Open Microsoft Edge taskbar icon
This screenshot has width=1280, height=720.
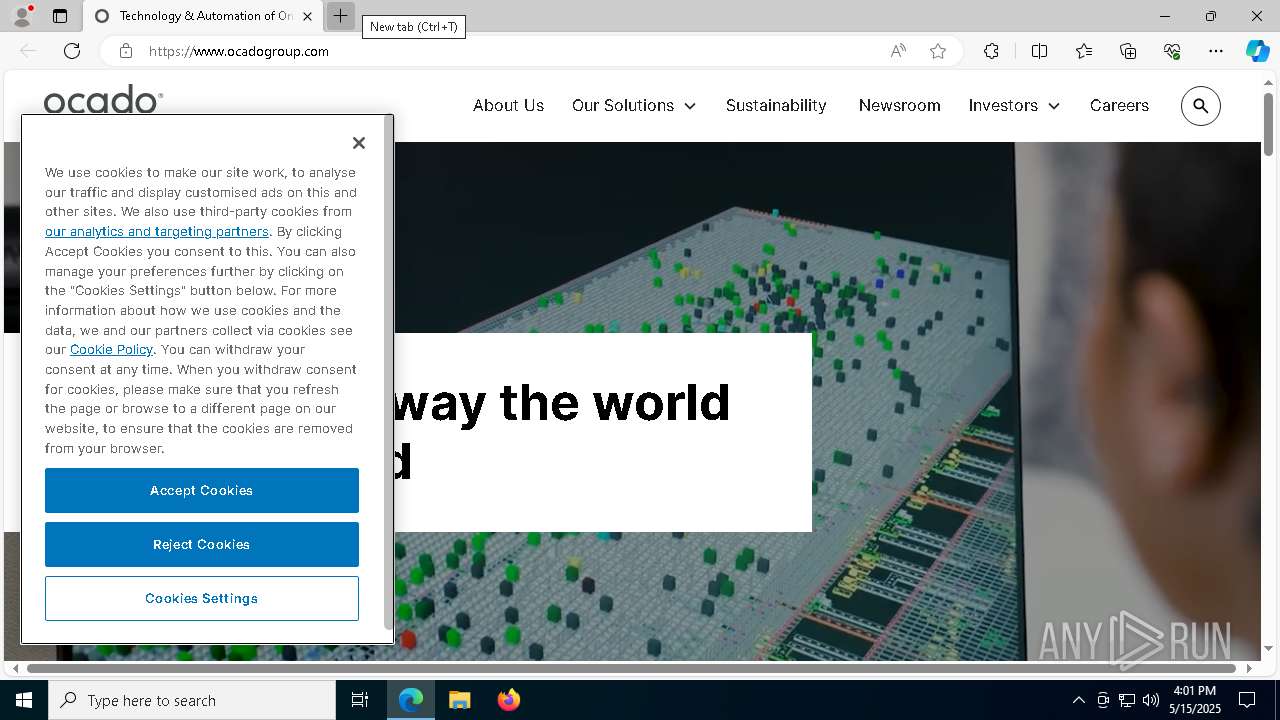click(x=411, y=700)
